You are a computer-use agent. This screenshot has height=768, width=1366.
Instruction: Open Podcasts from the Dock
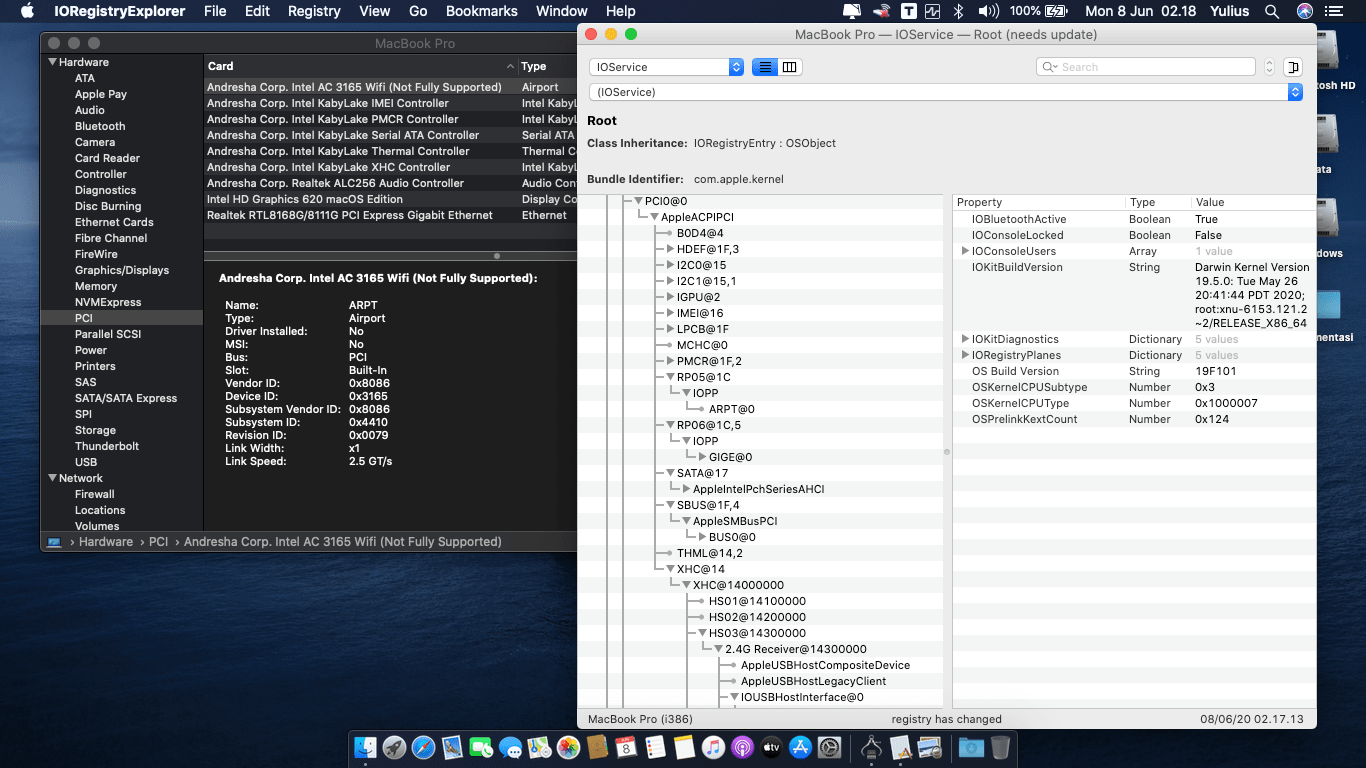pyautogui.click(x=742, y=747)
